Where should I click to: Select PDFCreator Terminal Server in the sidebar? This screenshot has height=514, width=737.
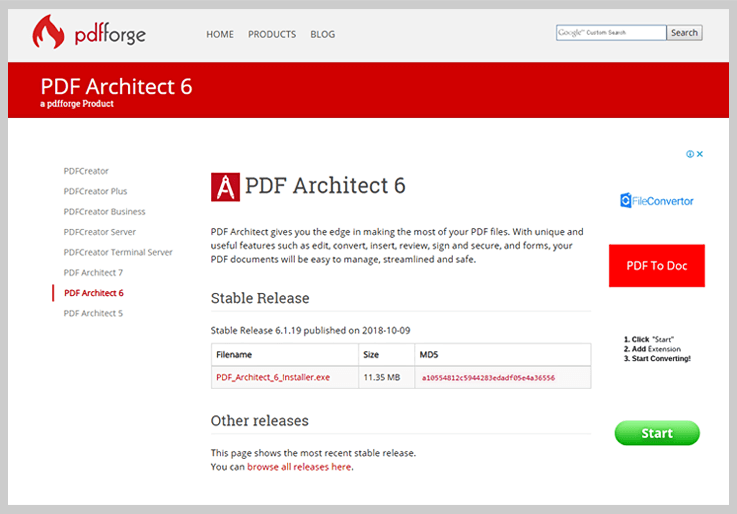coord(118,252)
